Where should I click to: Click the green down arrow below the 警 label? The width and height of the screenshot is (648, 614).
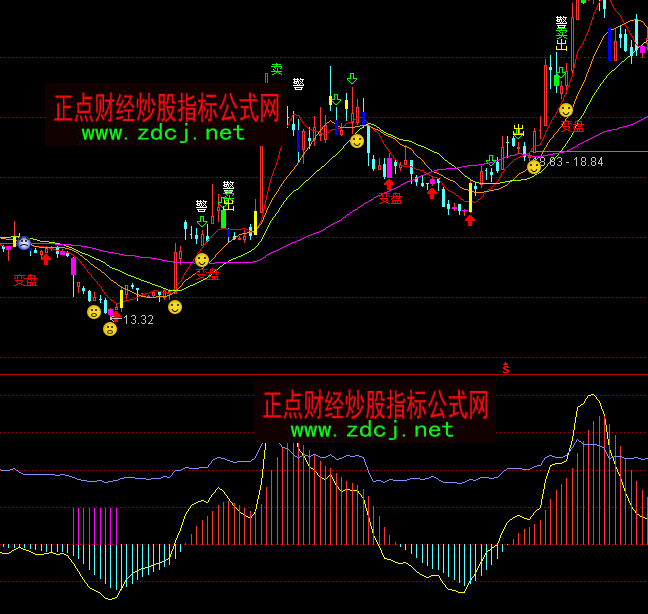(x=203, y=221)
